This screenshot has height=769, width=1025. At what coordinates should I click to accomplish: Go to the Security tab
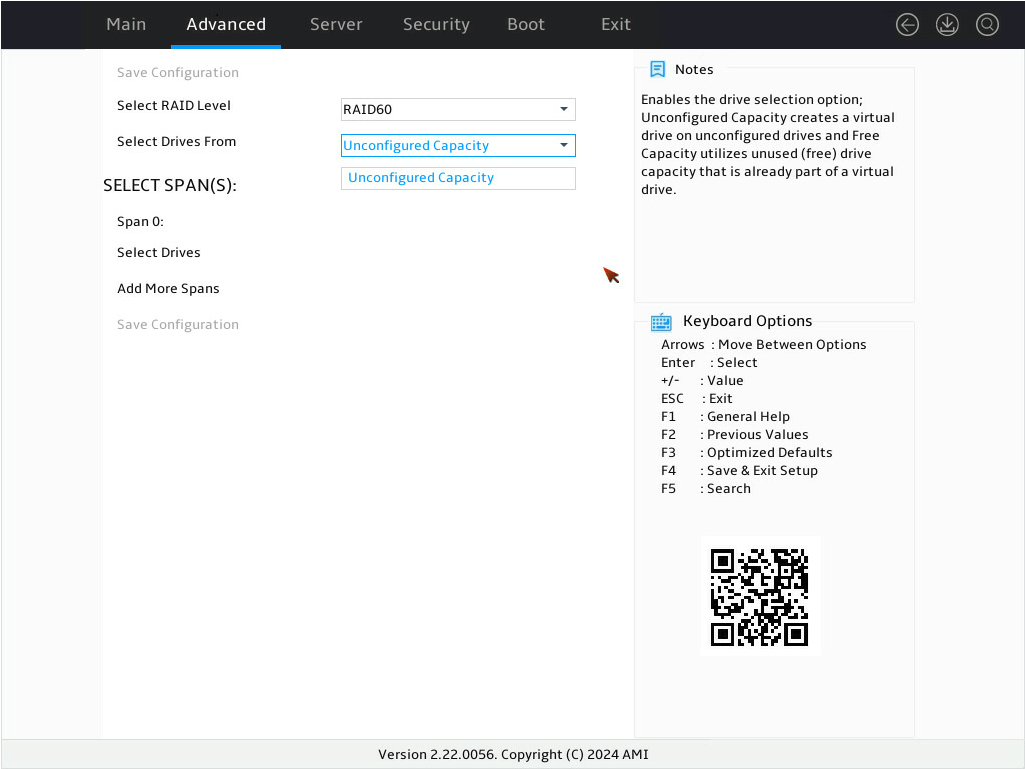[436, 24]
